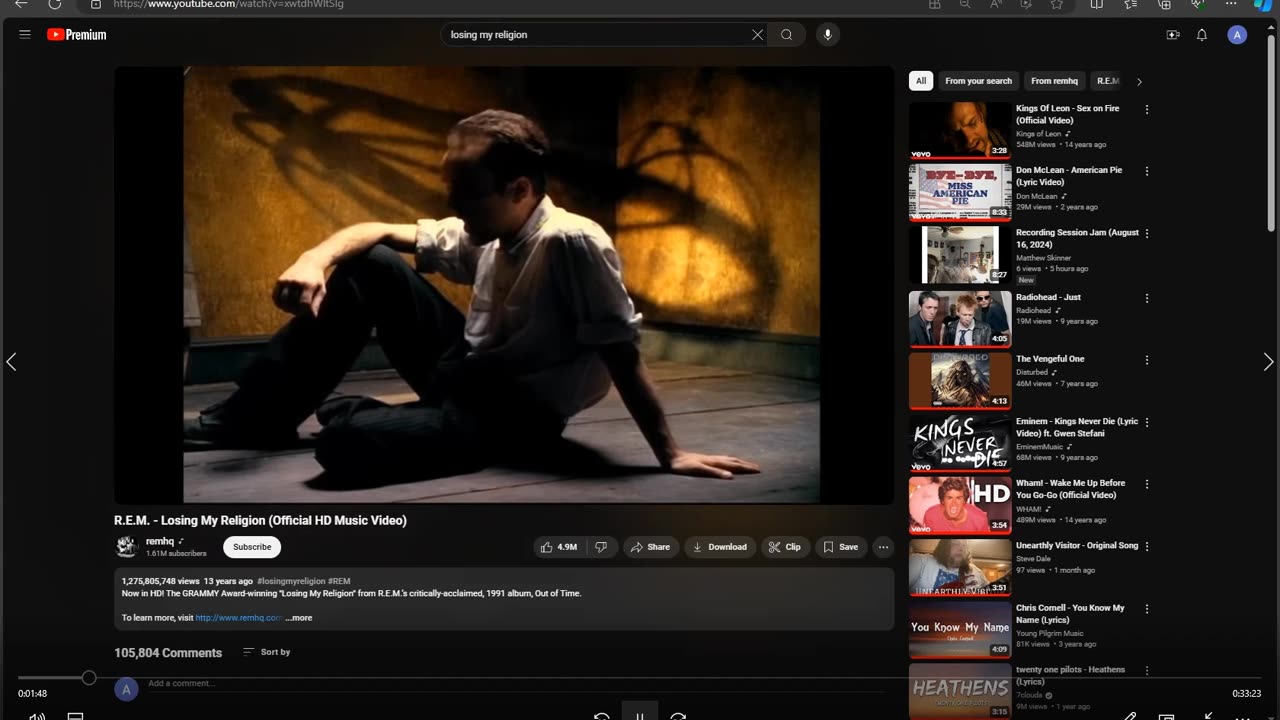The image size is (1280, 720).
Task: Clear the search box with X
Action: (x=757, y=35)
